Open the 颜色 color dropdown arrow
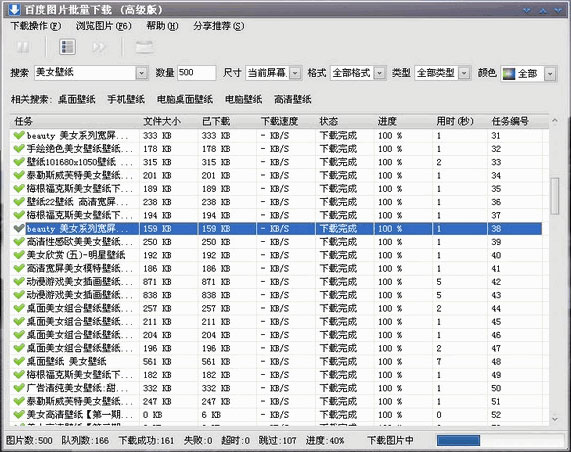571x452 pixels. pos(550,74)
